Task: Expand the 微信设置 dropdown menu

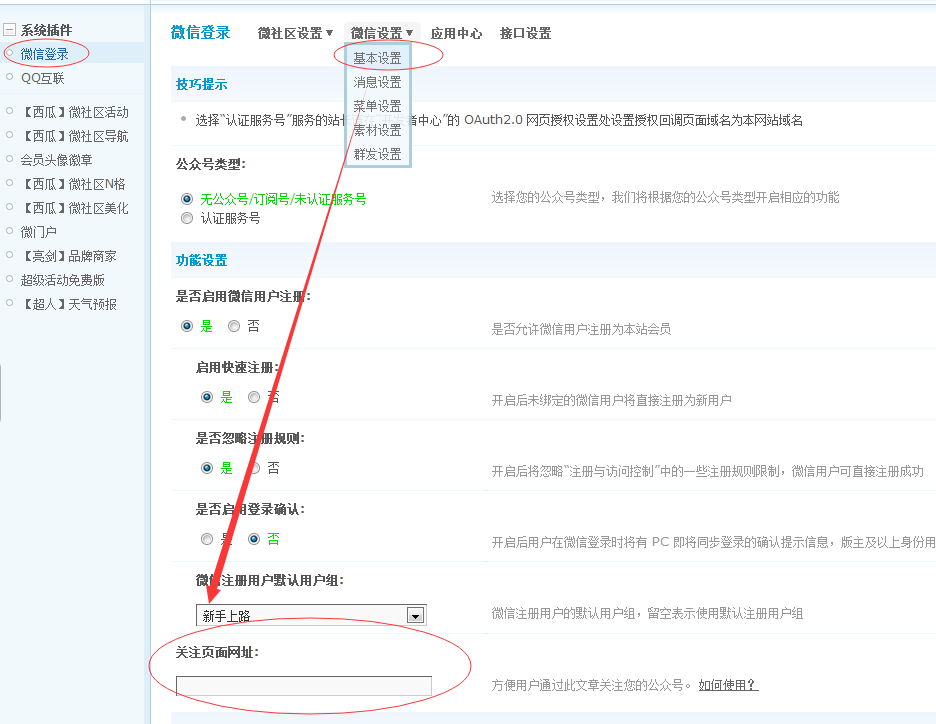Action: (382, 33)
